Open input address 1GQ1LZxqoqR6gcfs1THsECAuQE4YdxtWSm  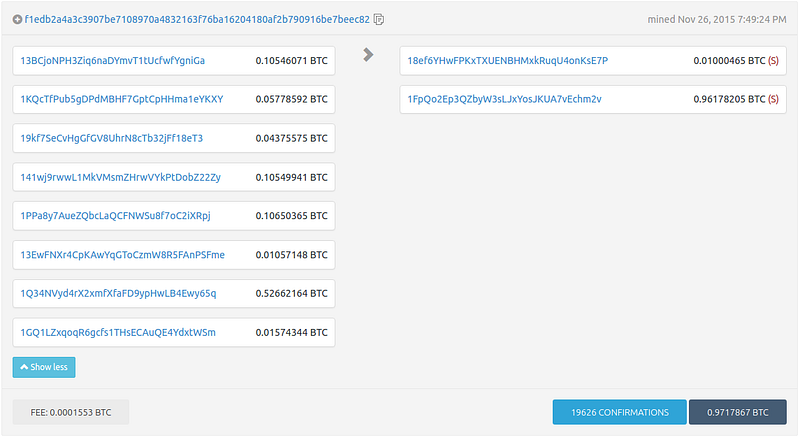click(117, 332)
